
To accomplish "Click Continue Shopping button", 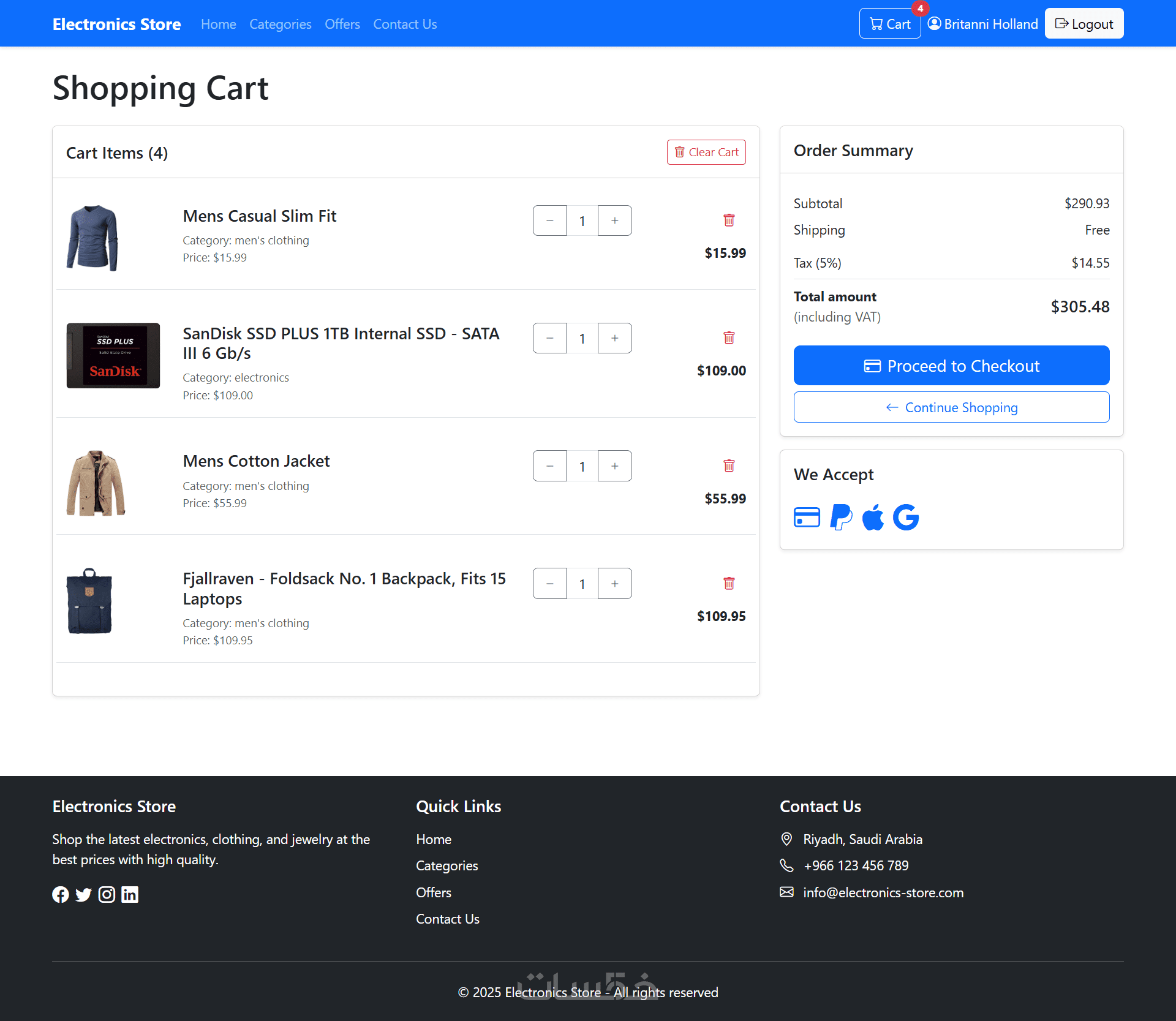I will click(x=951, y=407).
